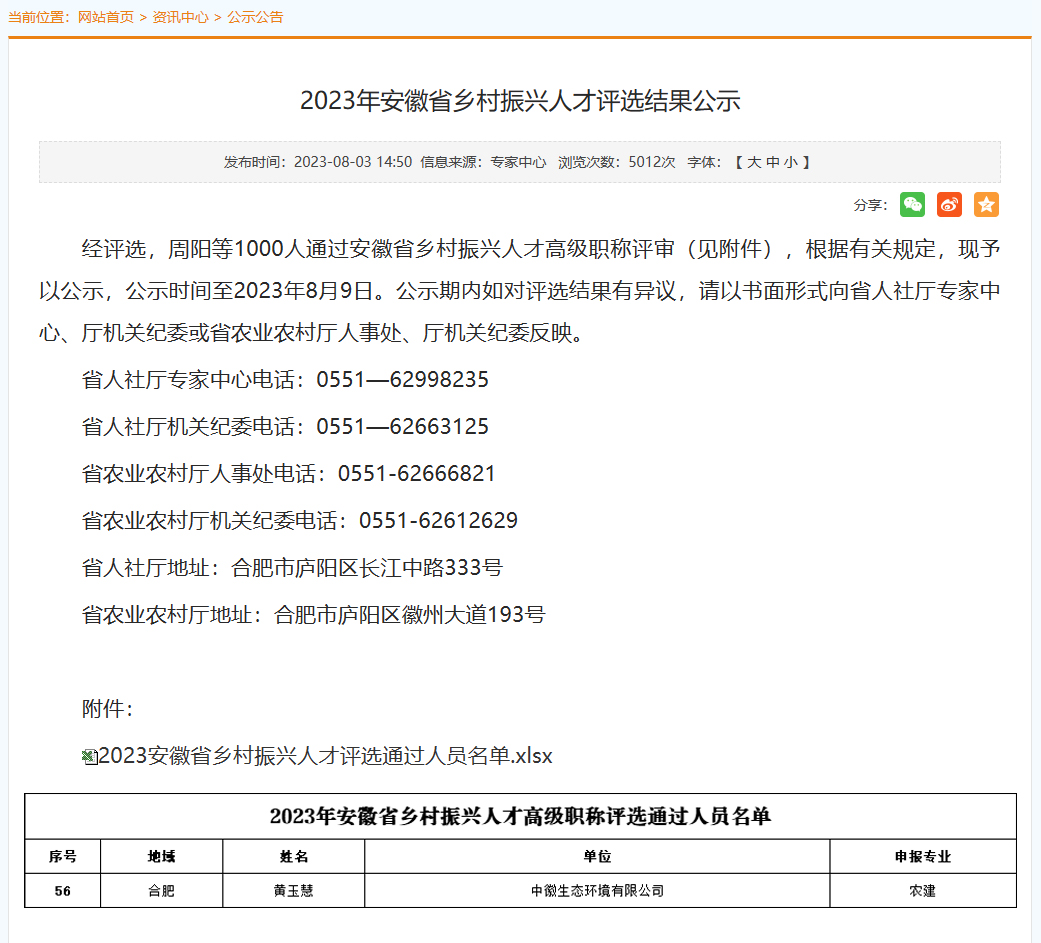Open 资讯中心 in the breadcrumb

[180, 17]
